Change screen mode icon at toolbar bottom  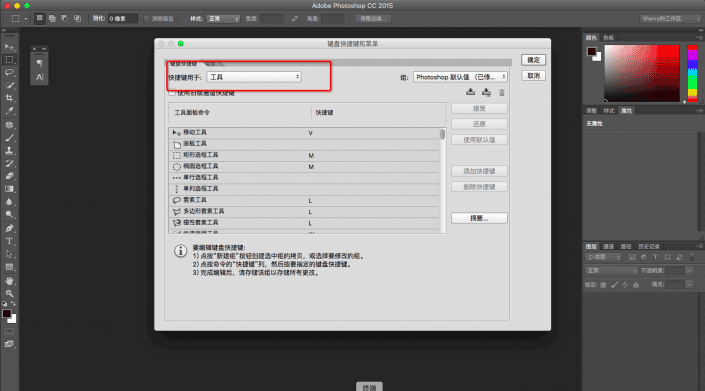point(9,344)
